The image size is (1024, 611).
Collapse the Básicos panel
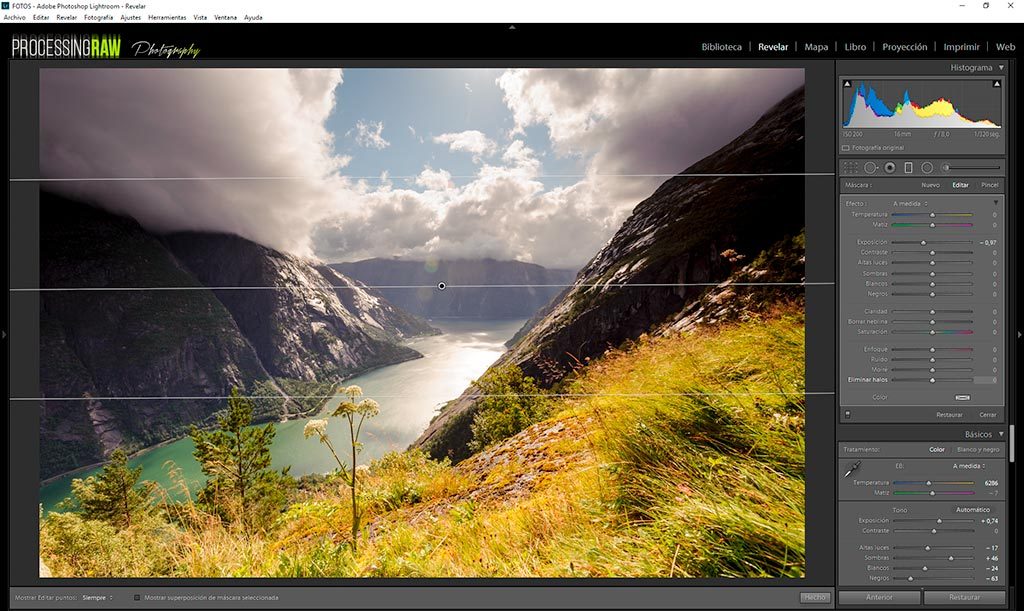pyautogui.click(x=1001, y=434)
